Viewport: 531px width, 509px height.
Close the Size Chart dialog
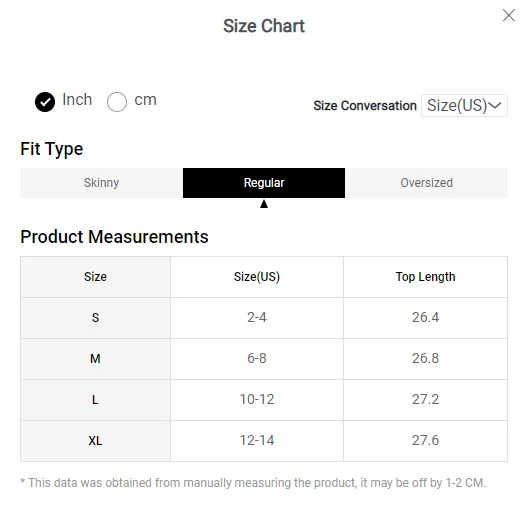(509, 15)
